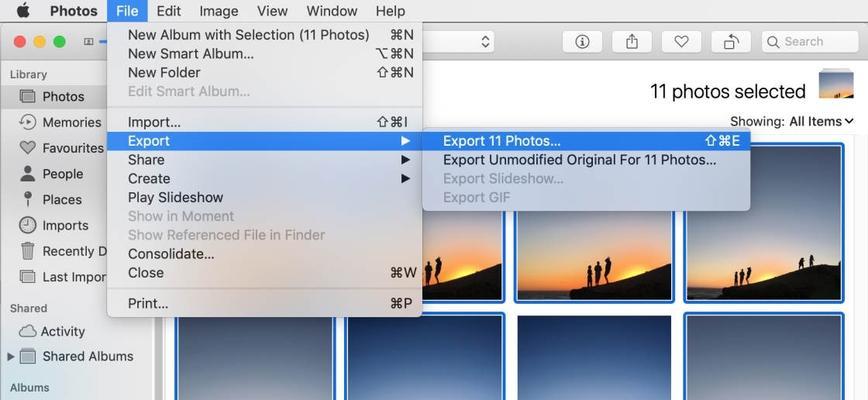
Task: Open the Showing: All Items dropdown
Action: coord(792,121)
